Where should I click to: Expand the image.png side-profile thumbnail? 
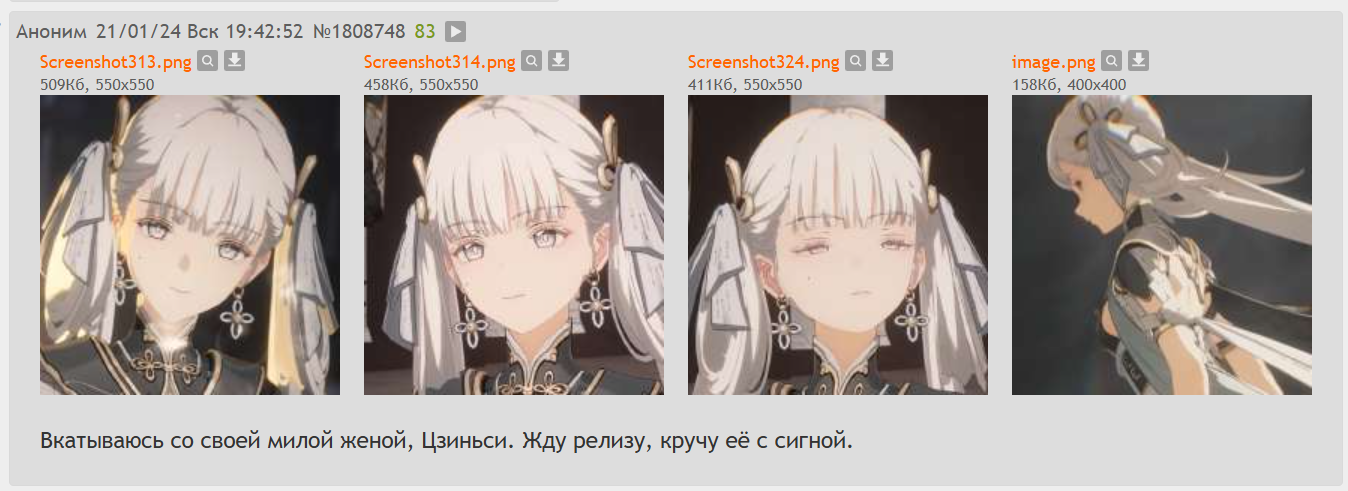(x=1162, y=245)
